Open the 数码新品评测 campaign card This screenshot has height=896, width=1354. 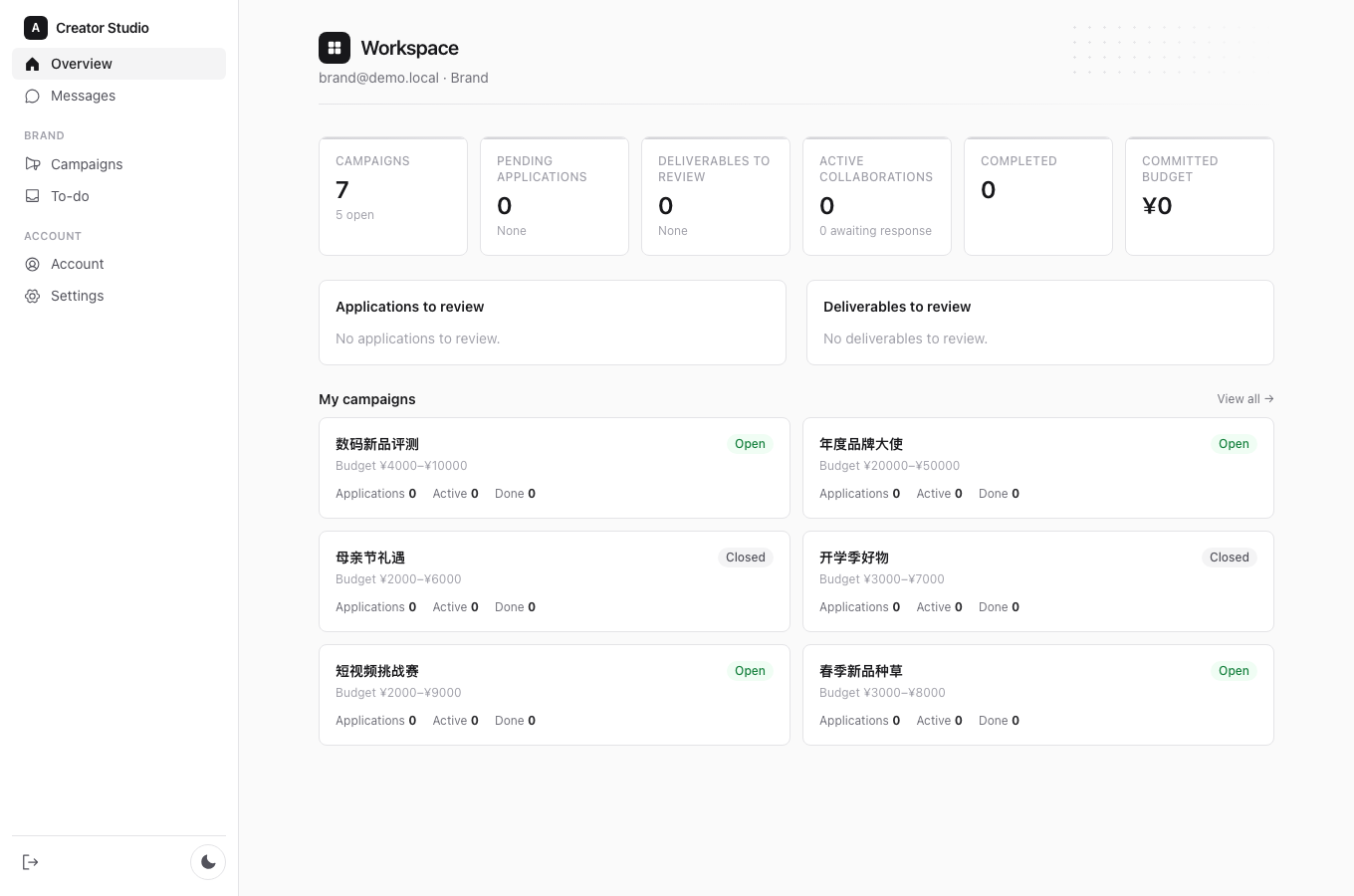[555, 468]
